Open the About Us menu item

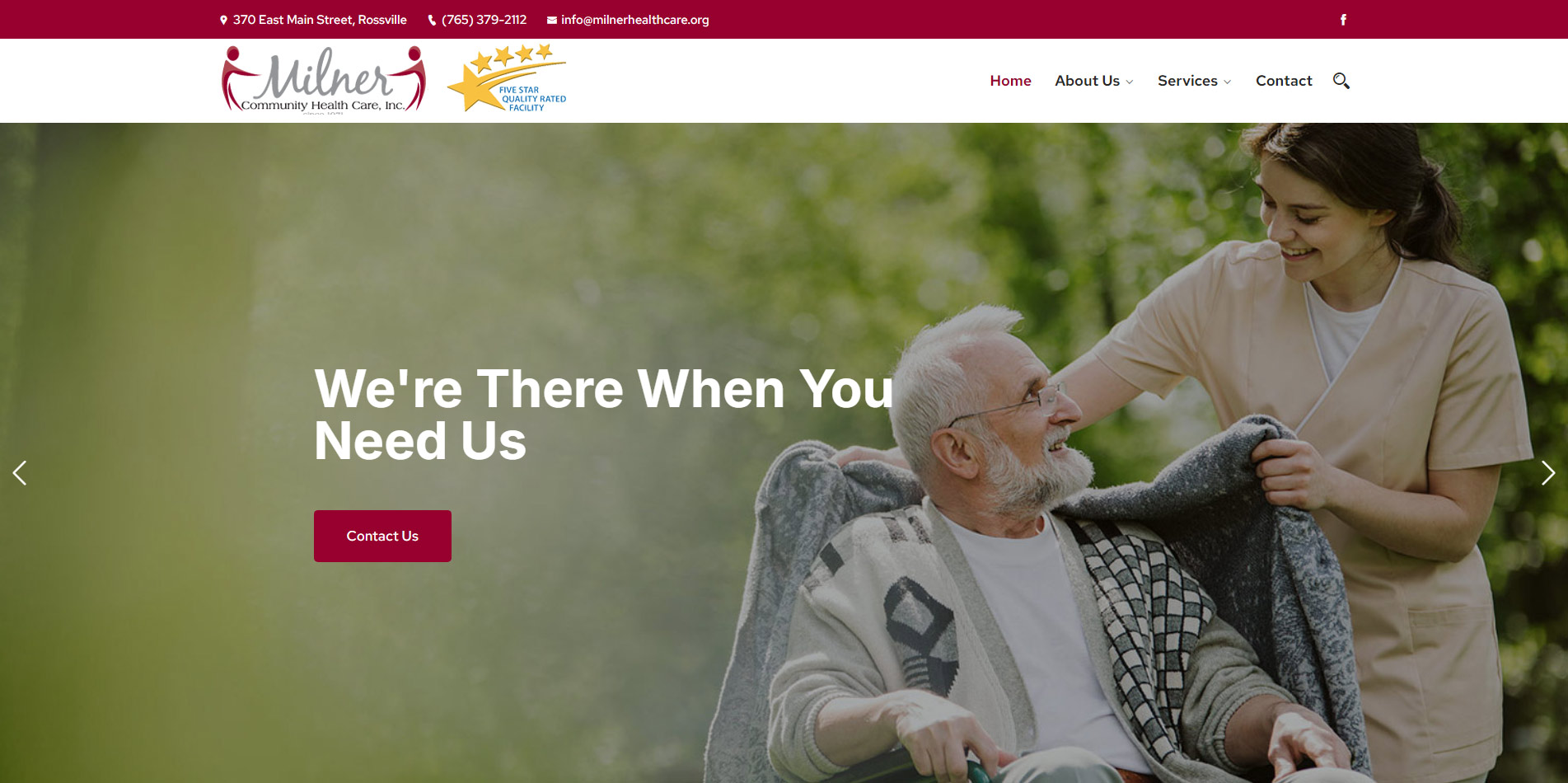click(1087, 81)
